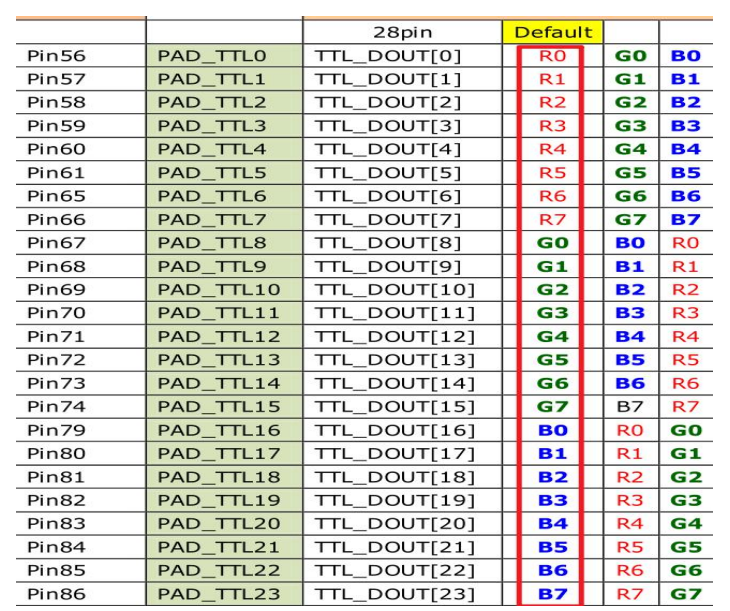Select the Pin65 cell
The image size is (730, 611).
coord(81,196)
